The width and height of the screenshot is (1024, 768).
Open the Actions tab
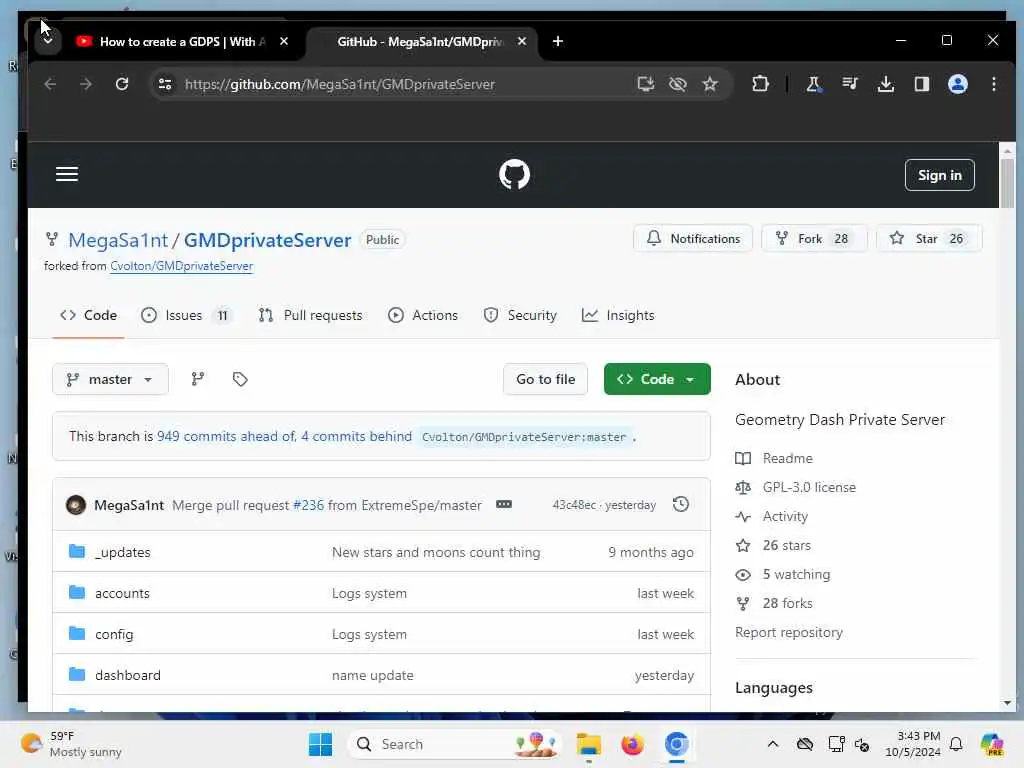423,315
